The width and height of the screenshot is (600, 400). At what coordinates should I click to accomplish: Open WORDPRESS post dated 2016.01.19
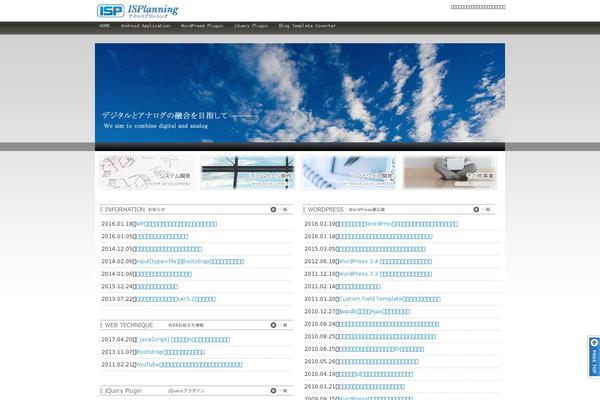coord(398,224)
